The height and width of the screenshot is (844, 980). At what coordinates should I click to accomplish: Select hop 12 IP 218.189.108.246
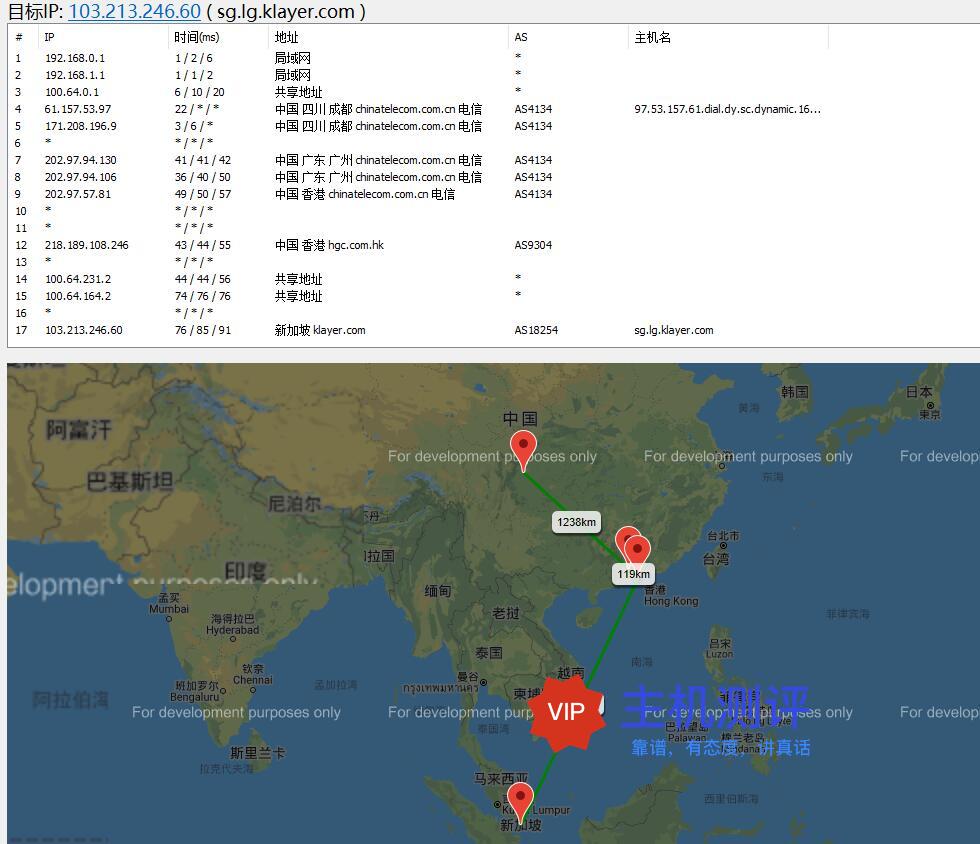point(87,245)
